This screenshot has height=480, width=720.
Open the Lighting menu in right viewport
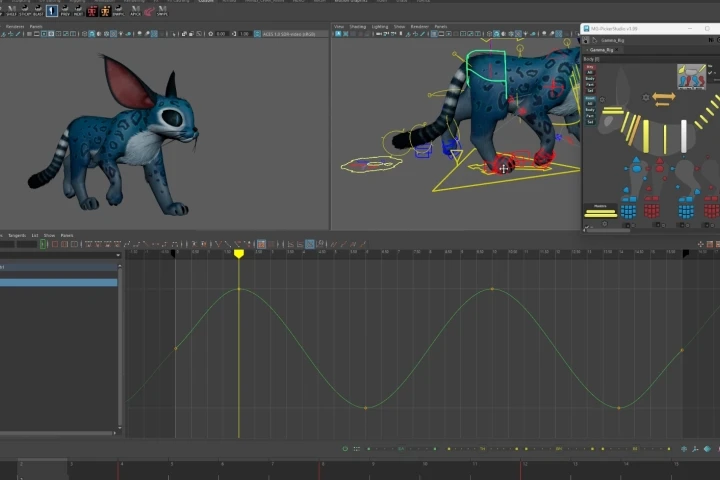click(380, 27)
